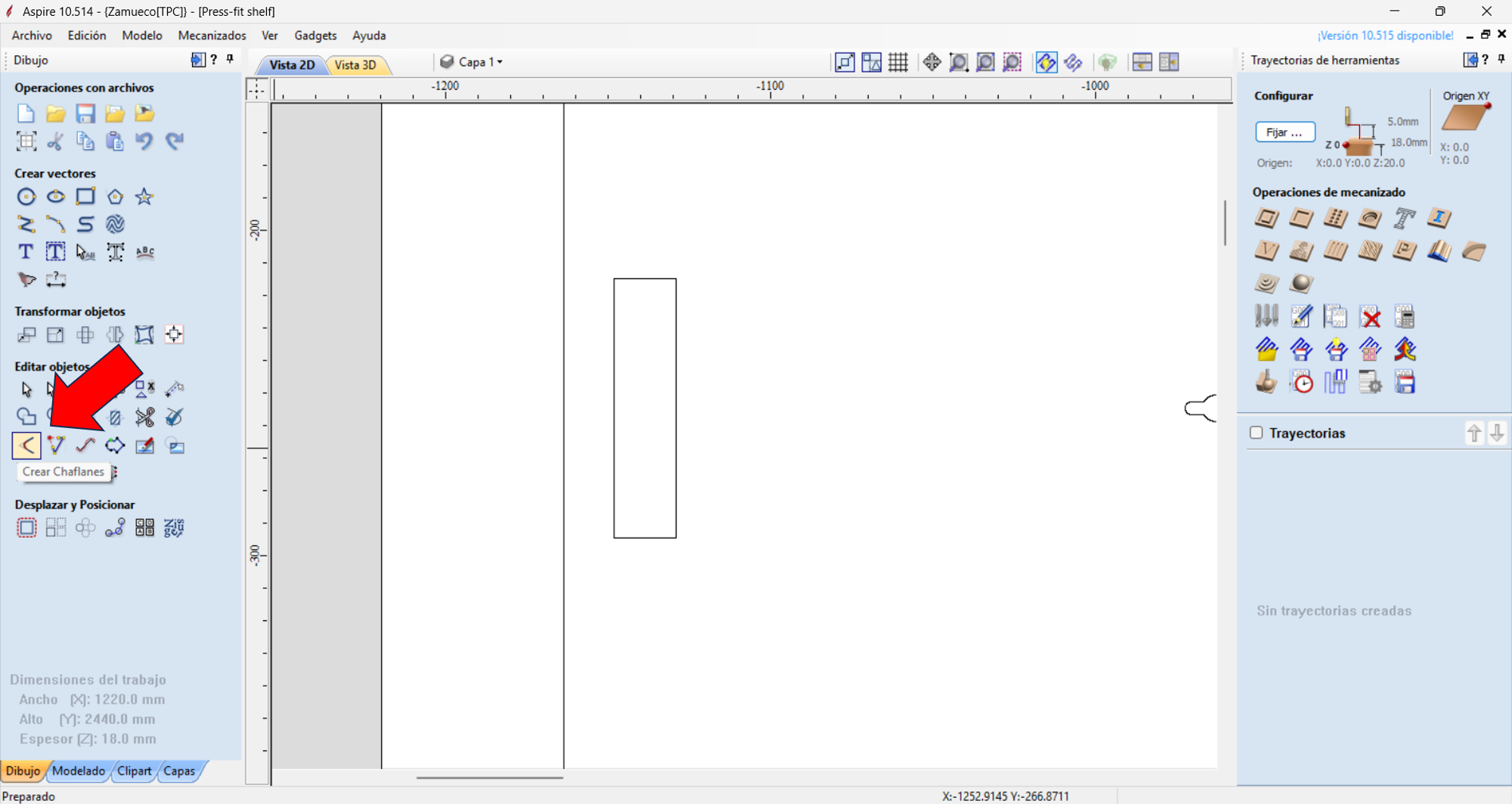
Task: Toggle the snap grid display
Action: coord(898,62)
